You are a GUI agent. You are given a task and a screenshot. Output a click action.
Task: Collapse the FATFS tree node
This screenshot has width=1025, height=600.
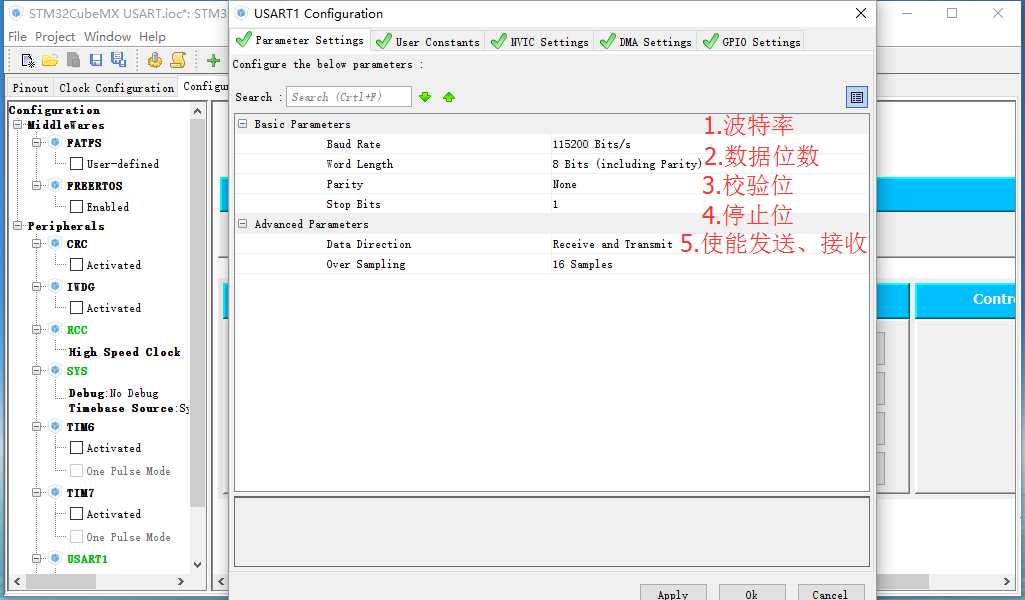point(37,142)
